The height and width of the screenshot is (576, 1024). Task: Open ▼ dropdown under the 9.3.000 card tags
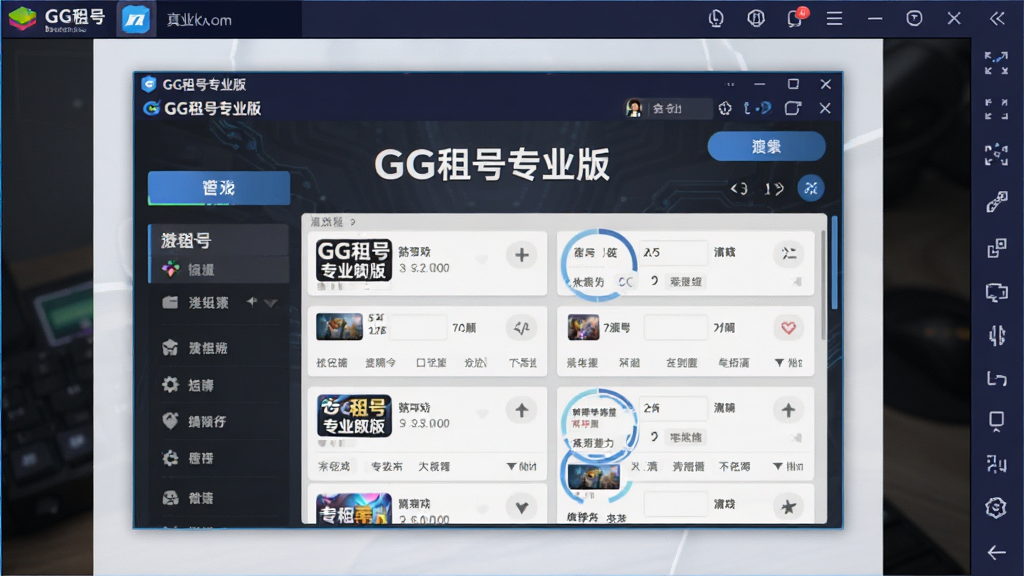[x=521, y=466]
